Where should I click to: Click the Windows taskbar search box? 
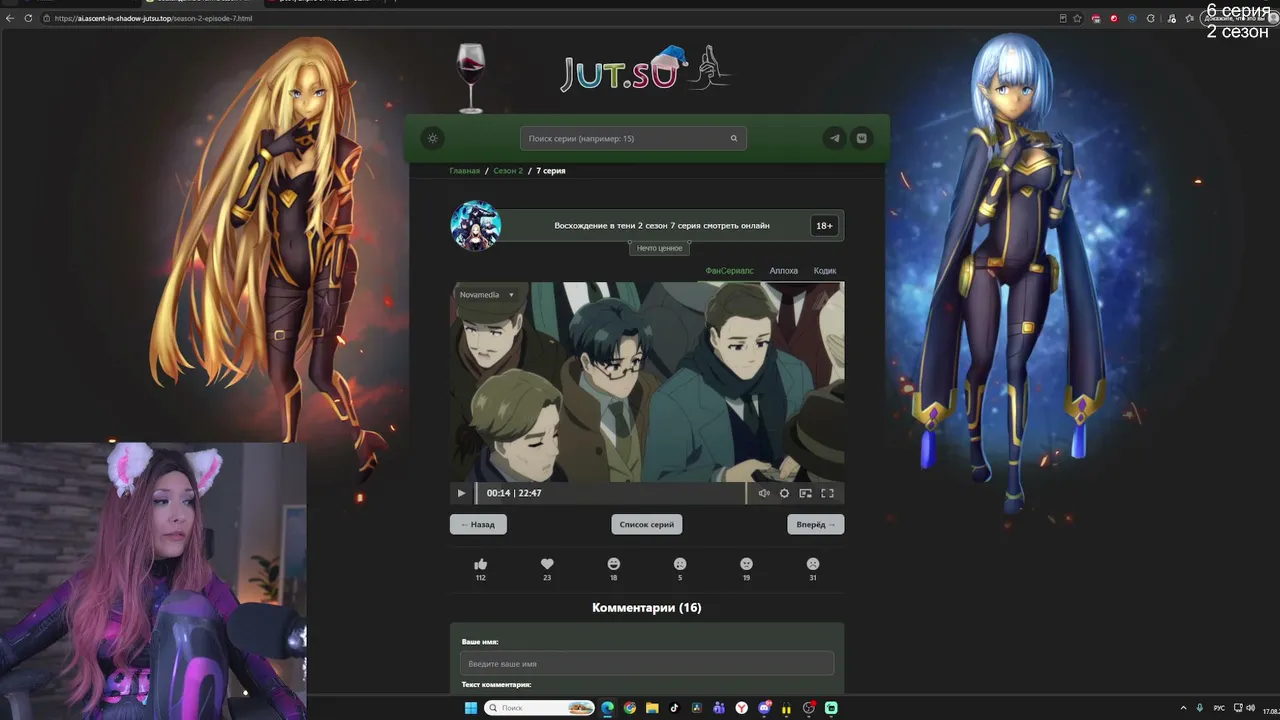click(x=540, y=708)
